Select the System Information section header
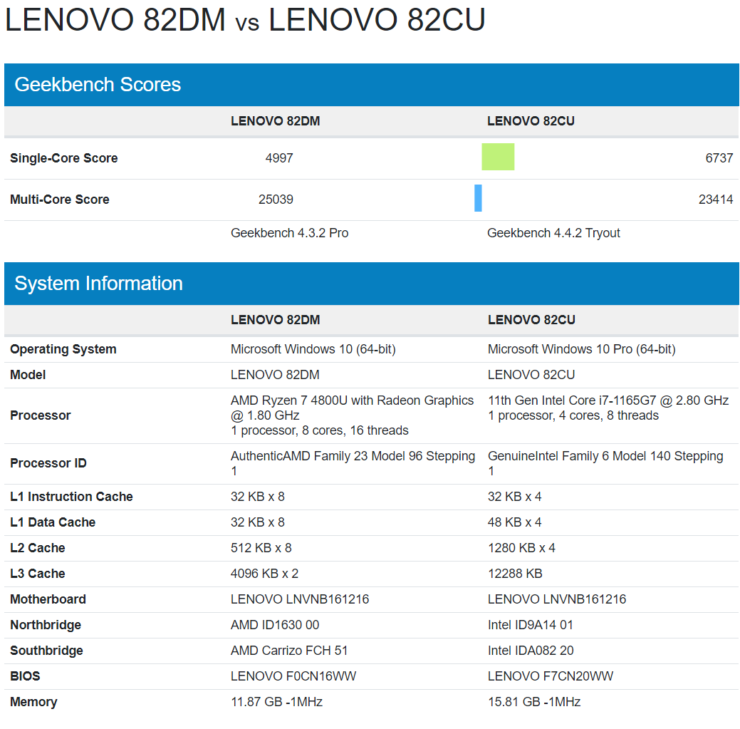This screenshot has width=740, height=729. pos(371,283)
